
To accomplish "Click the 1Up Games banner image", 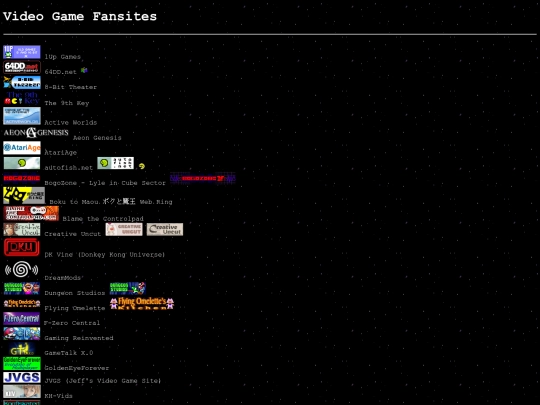I will tap(22, 52).
